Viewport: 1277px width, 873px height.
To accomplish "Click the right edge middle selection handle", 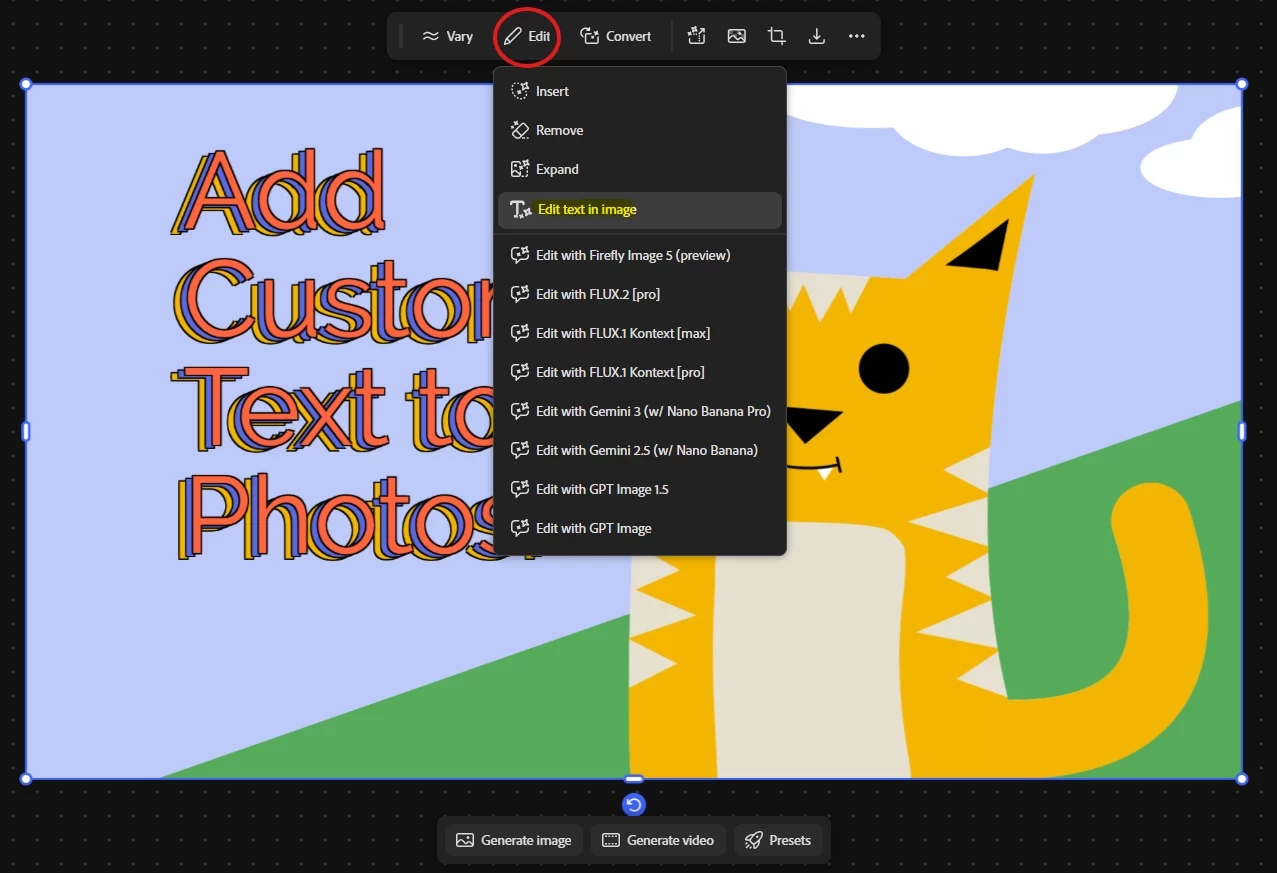I will click(1242, 431).
